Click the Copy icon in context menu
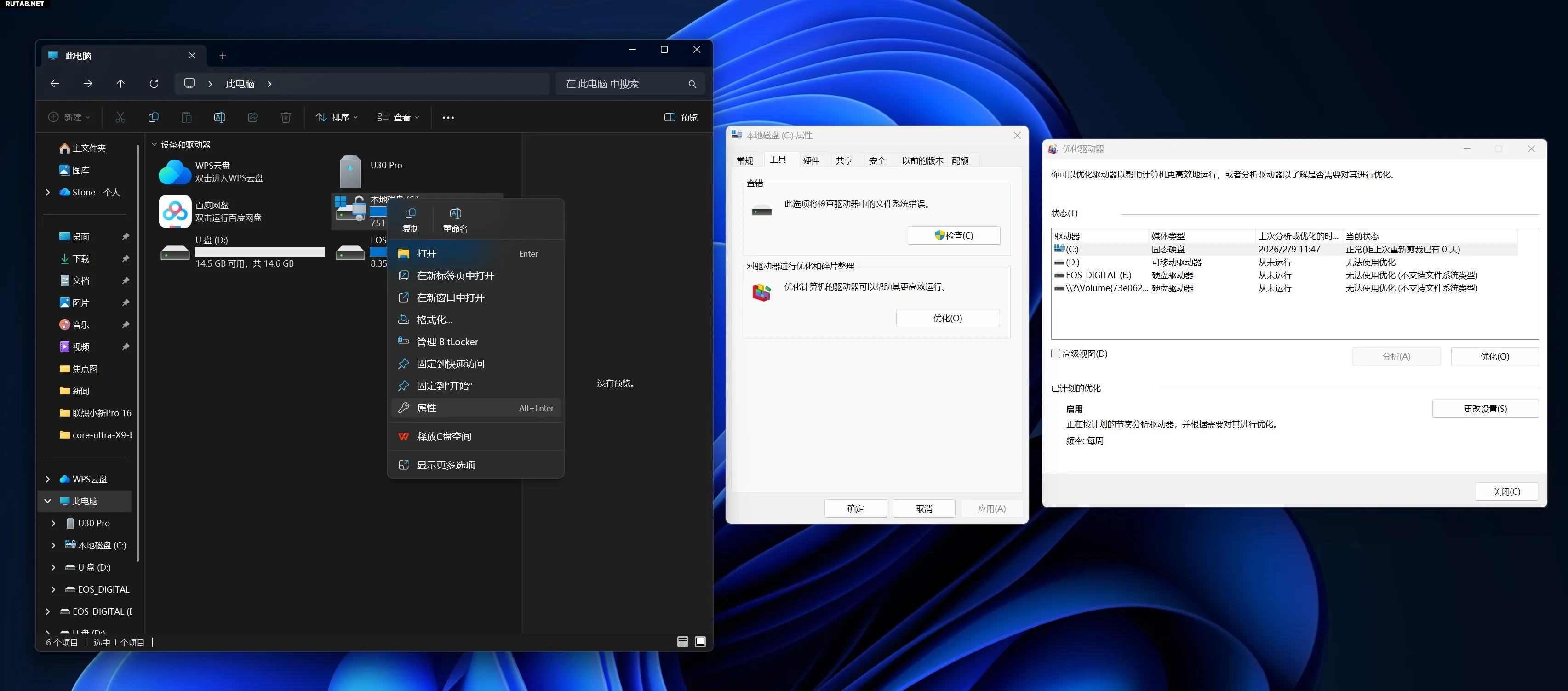Image resolution: width=1568 pixels, height=691 pixels. point(410,219)
